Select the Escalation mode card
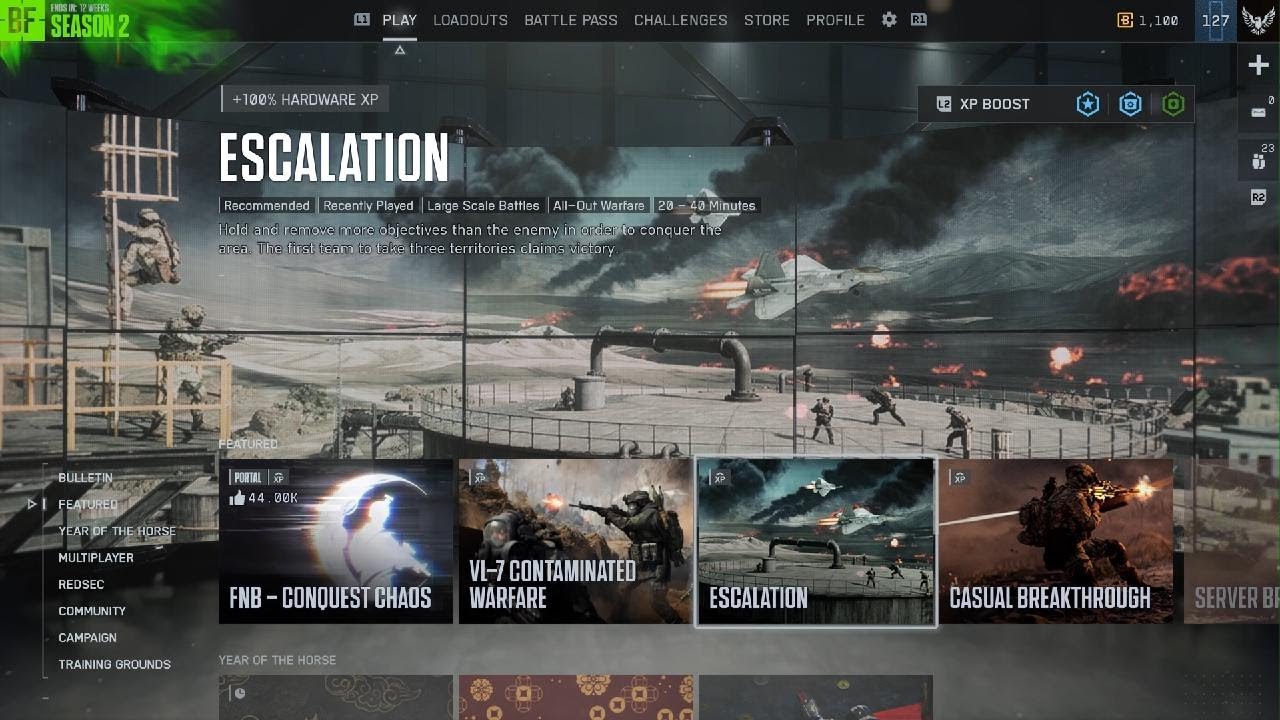The height and width of the screenshot is (720, 1280). click(x=816, y=541)
